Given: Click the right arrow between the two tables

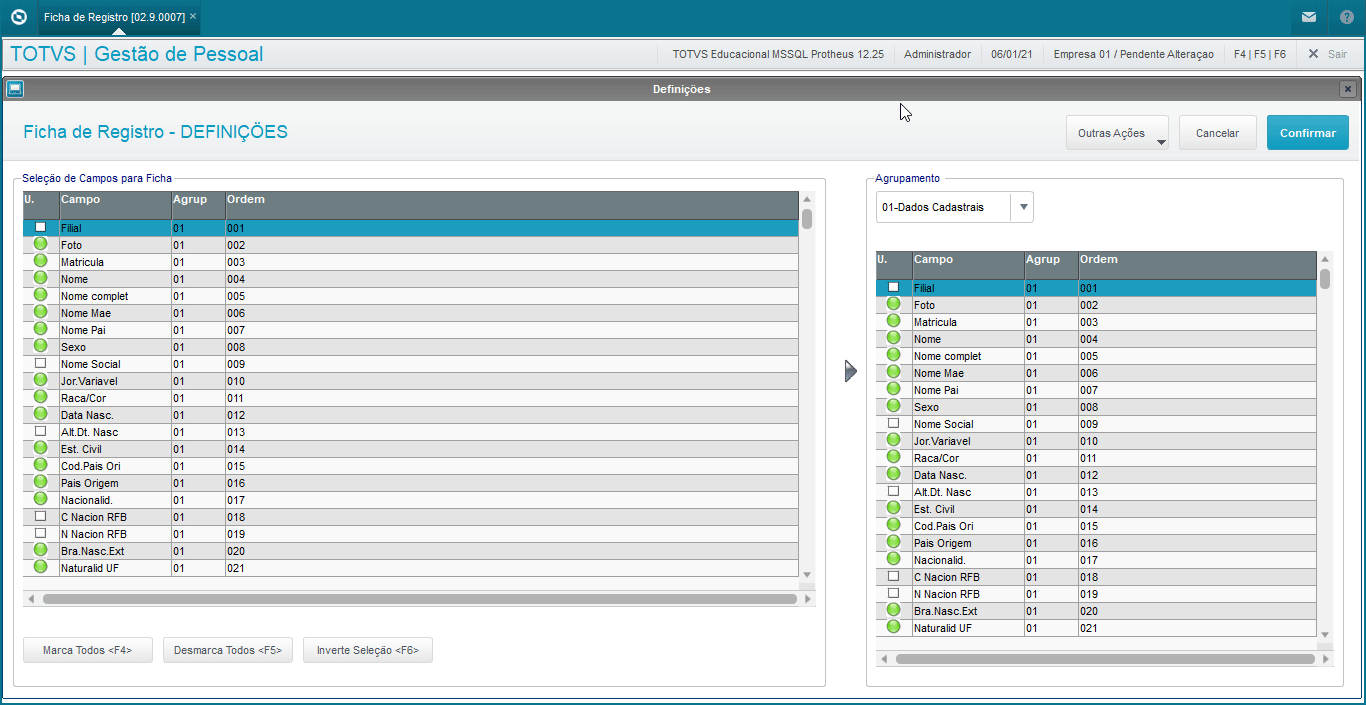Looking at the screenshot, I should click(x=851, y=371).
